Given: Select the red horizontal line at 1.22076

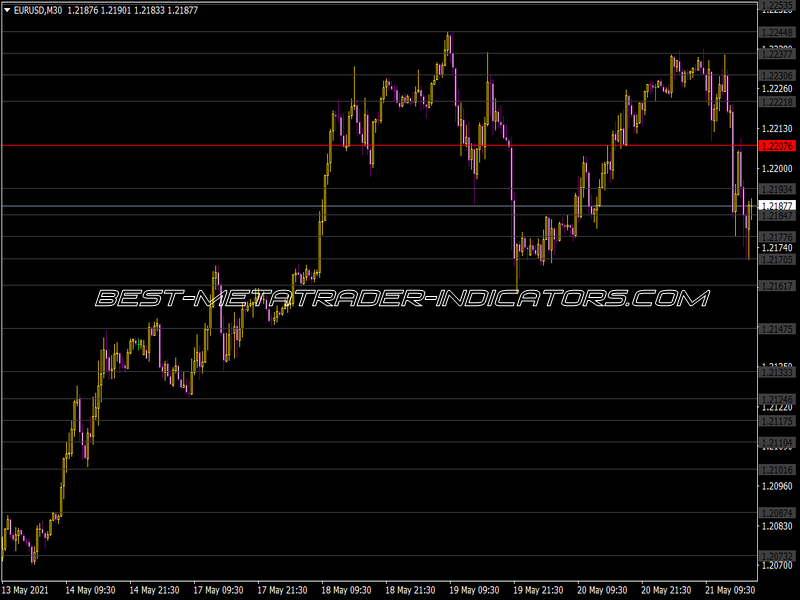Looking at the screenshot, I should [380, 146].
